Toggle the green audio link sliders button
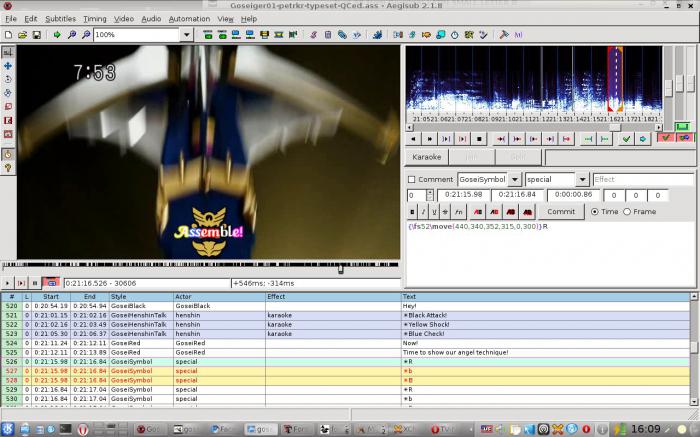Screen dimensions: 700x437 click(683, 127)
